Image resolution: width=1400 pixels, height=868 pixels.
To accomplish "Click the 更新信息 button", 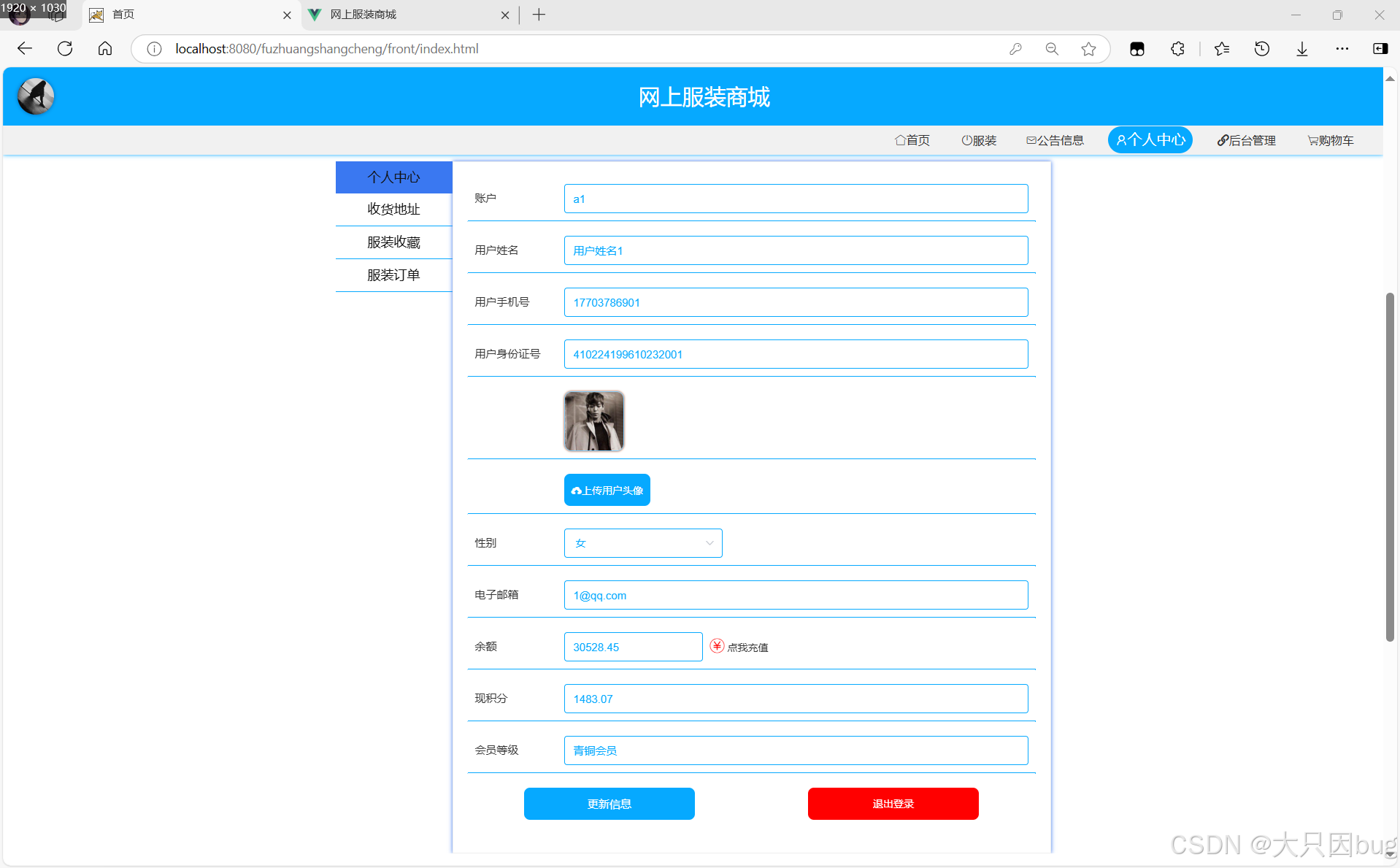I will tap(609, 804).
